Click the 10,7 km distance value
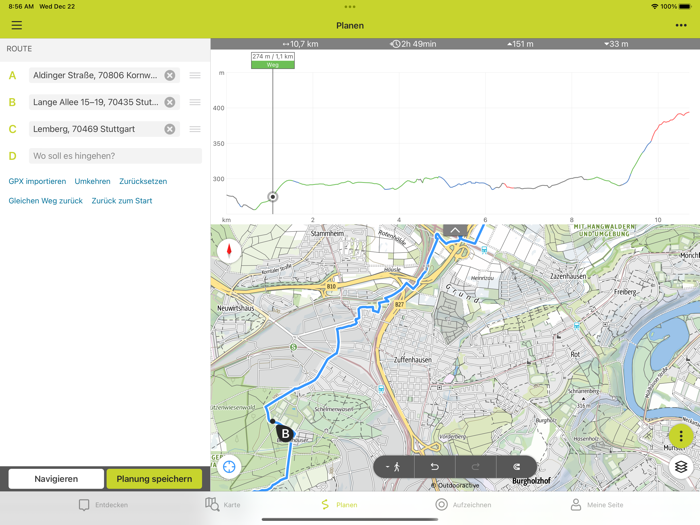 click(x=300, y=44)
